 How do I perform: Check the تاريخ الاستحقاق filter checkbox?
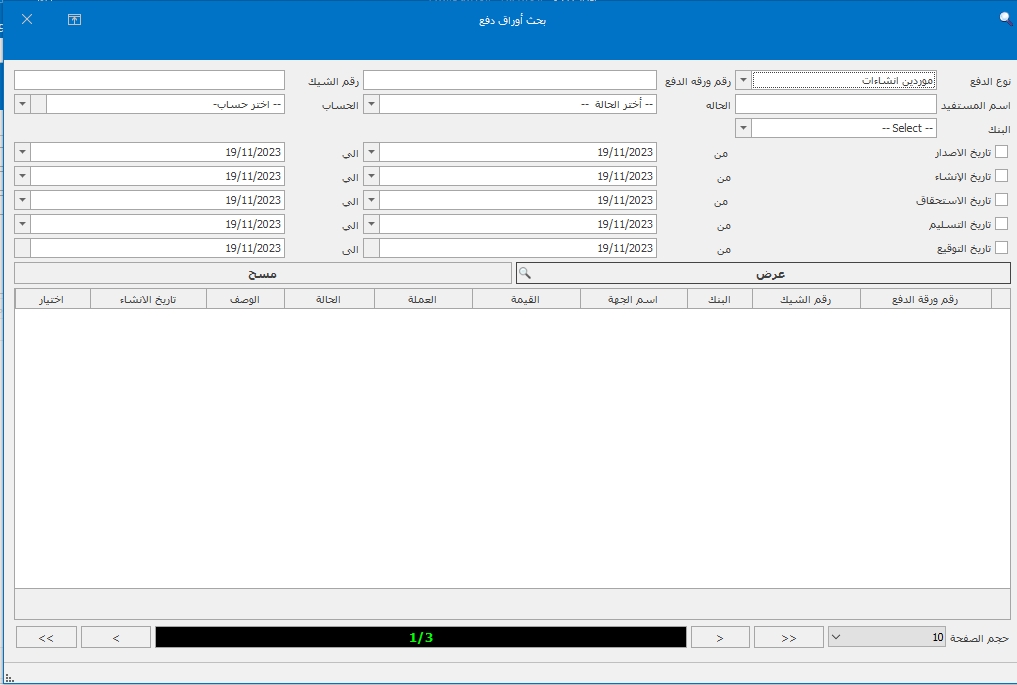1001,200
